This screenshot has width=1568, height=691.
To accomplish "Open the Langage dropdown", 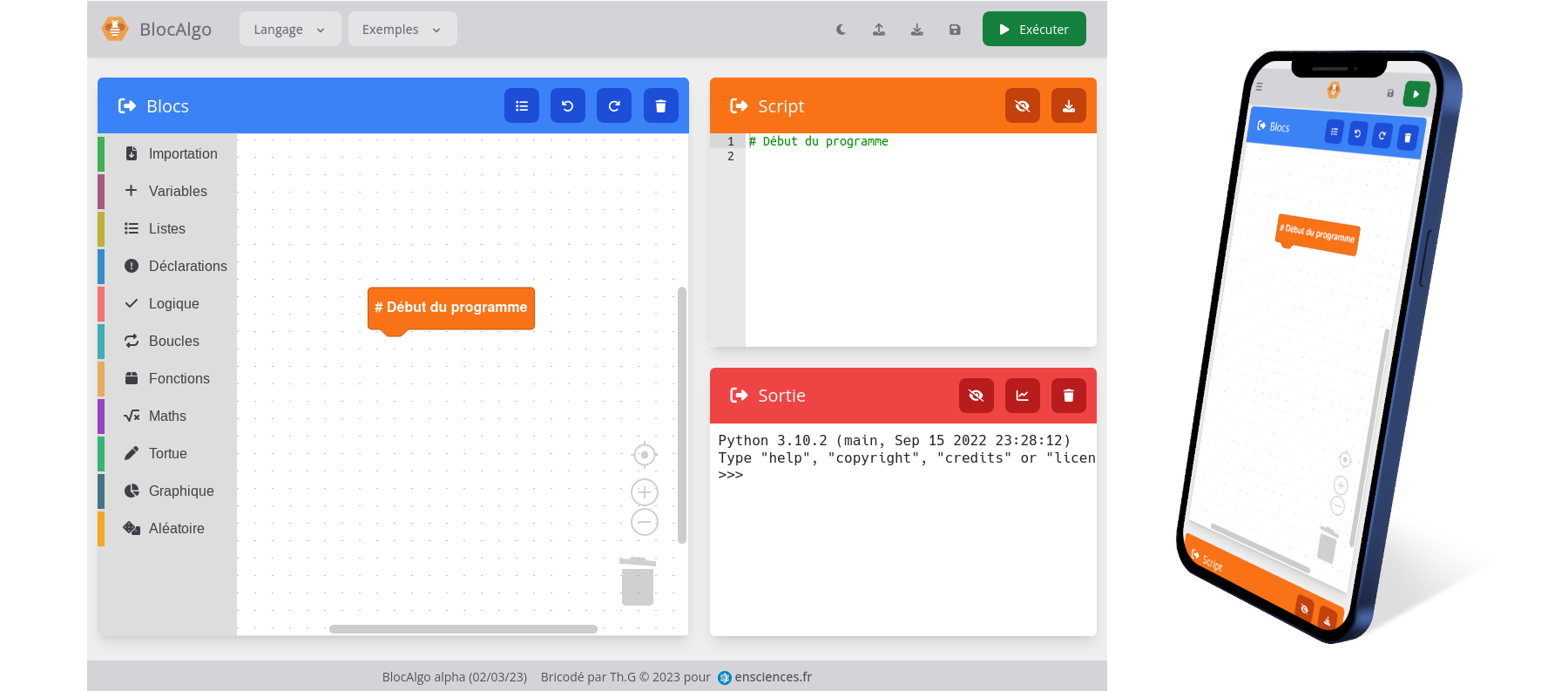I will click(289, 30).
